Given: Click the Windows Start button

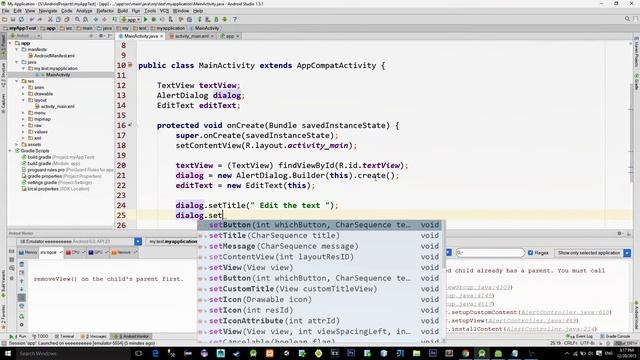Looking at the screenshot, I should (x=7, y=353).
